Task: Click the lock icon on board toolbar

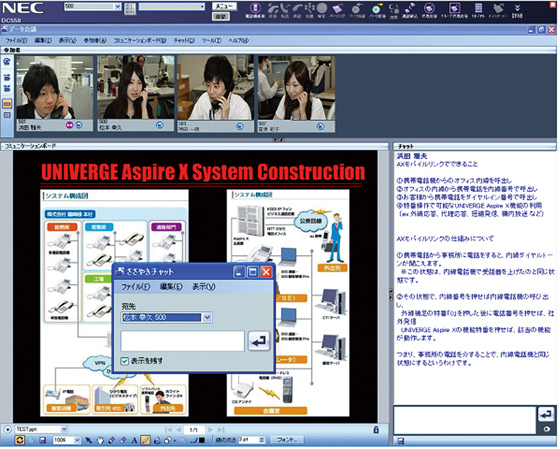Action: point(376,430)
